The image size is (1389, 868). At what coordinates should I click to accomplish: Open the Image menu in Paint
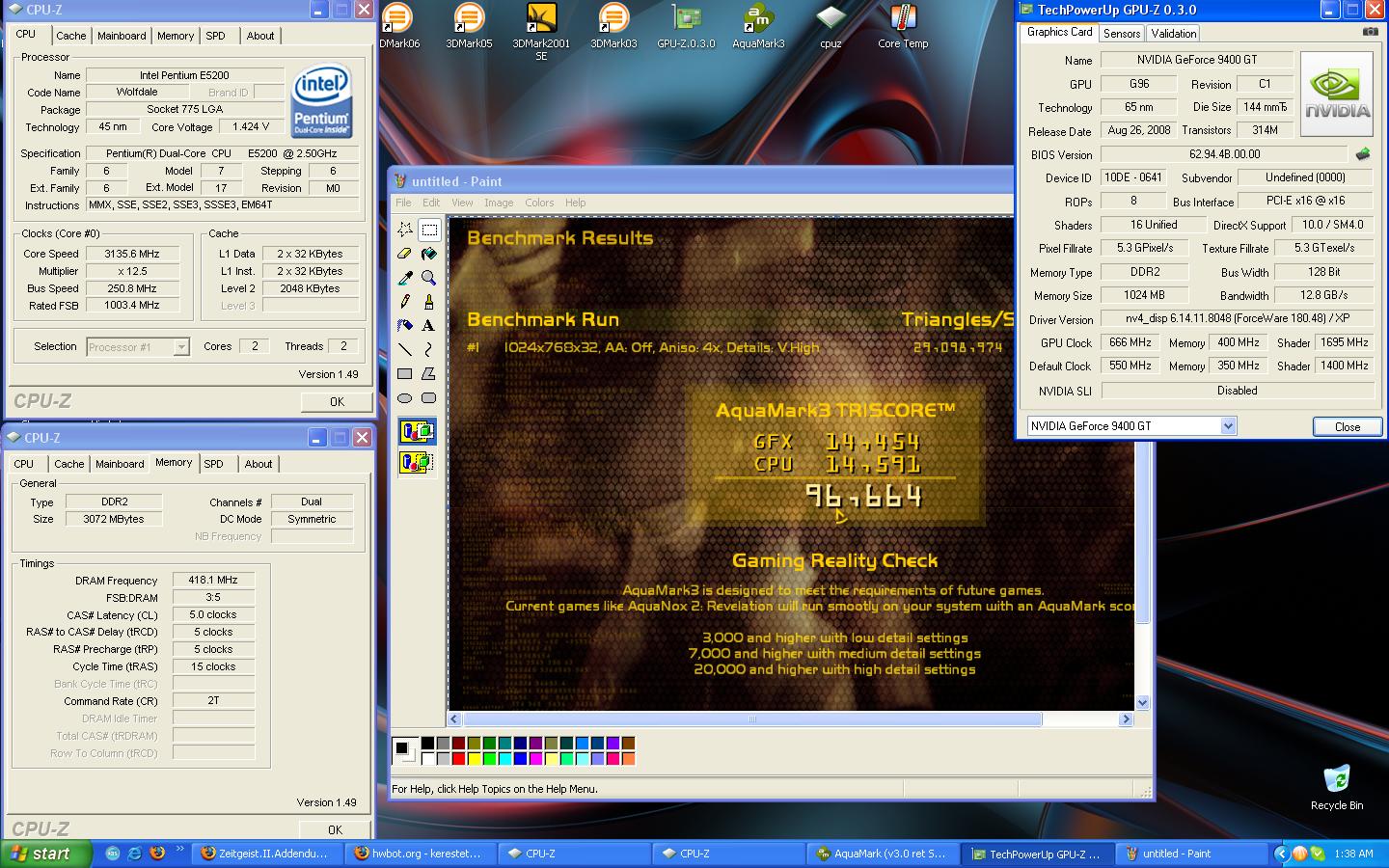pos(499,203)
